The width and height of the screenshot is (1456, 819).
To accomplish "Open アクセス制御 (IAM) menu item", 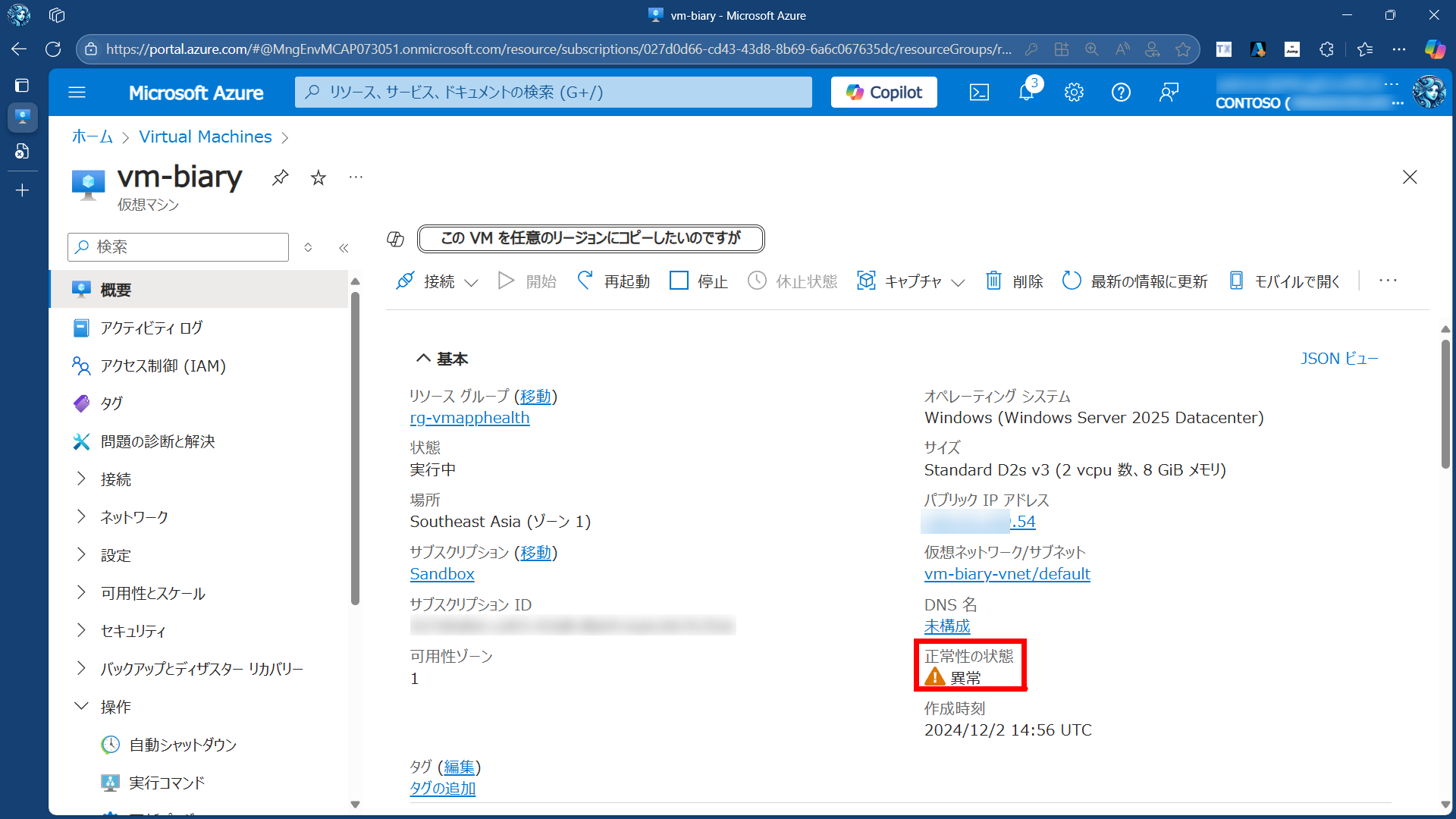I will tap(163, 366).
